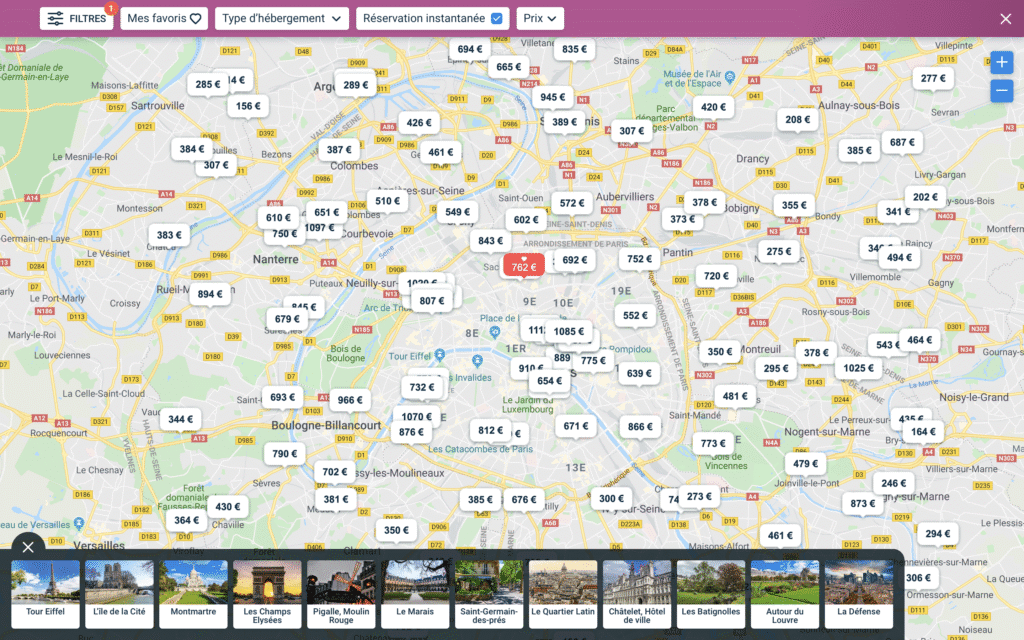
Task: Close the map with the top-right X
Action: tap(1005, 18)
